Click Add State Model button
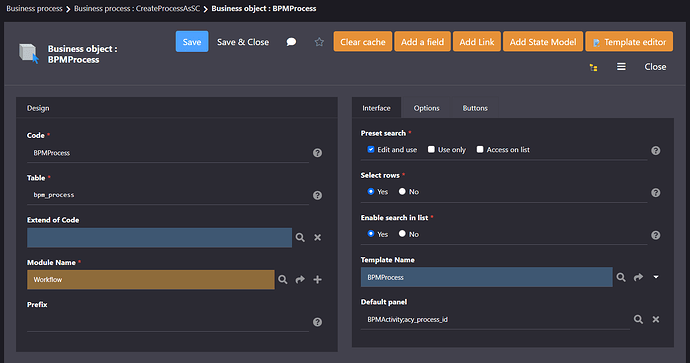Image resolution: width=690 pixels, height=363 pixels. pyautogui.click(x=543, y=42)
